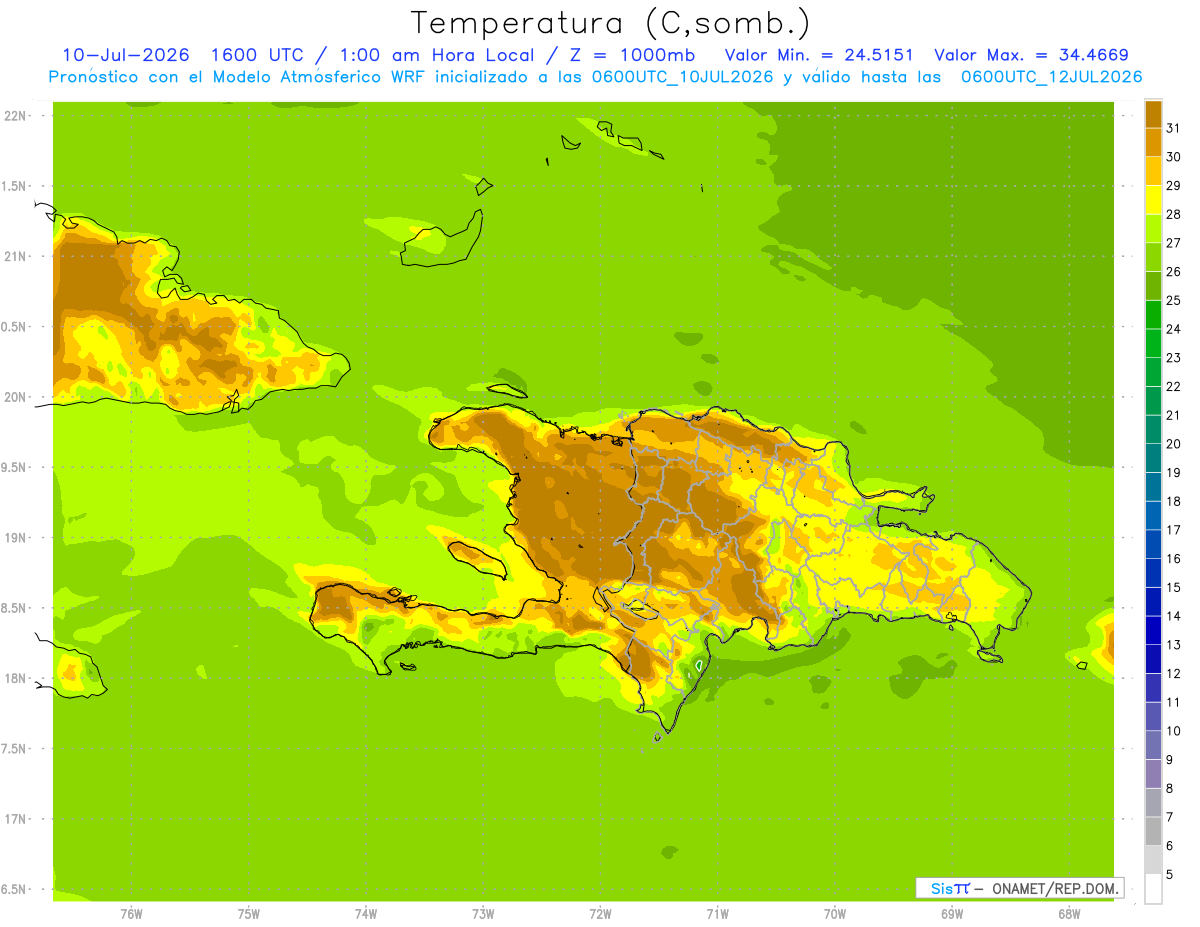
Task: Click the '0600UTC_12JUL2026' valid-until time
Action: [1051, 77]
